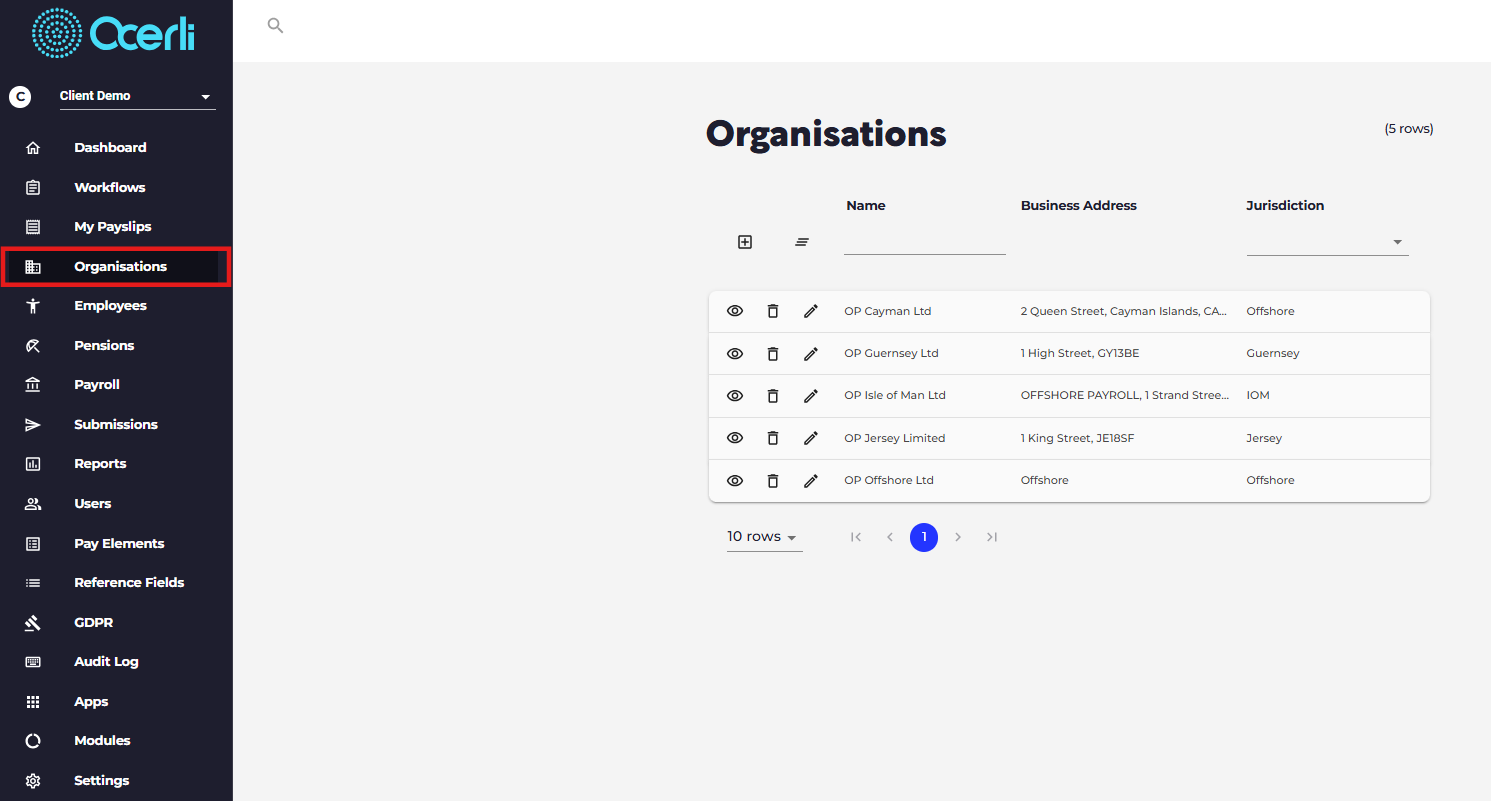Open the Jurisdiction filter dropdown
This screenshot has width=1491, height=801.
pyautogui.click(x=1327, y=242)
